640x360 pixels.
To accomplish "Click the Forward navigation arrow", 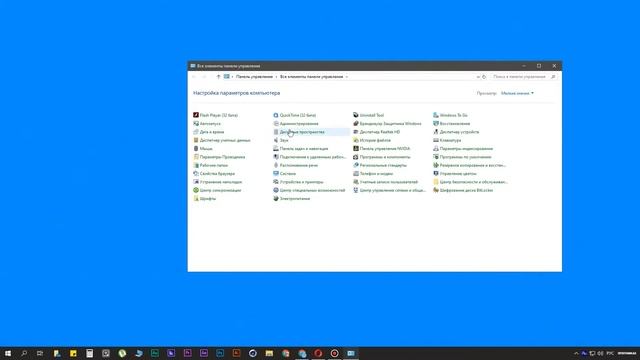I will (204, 77).
